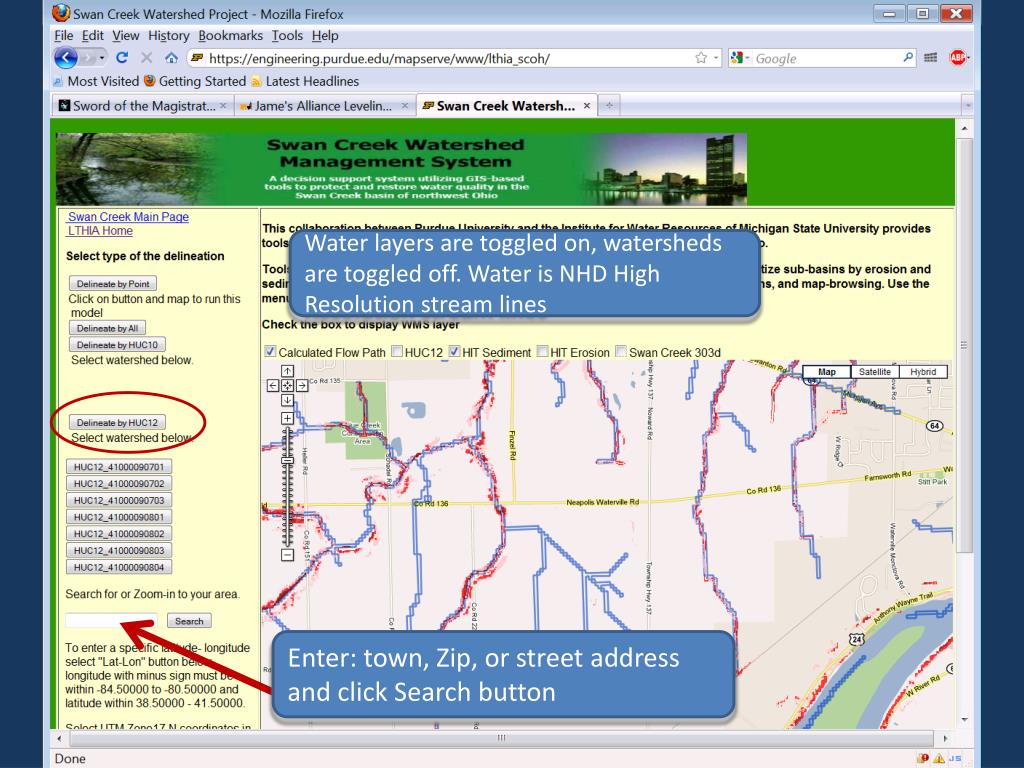Open the File menu
Viewport: 1024px width, 768px height.
coord(63,36)
